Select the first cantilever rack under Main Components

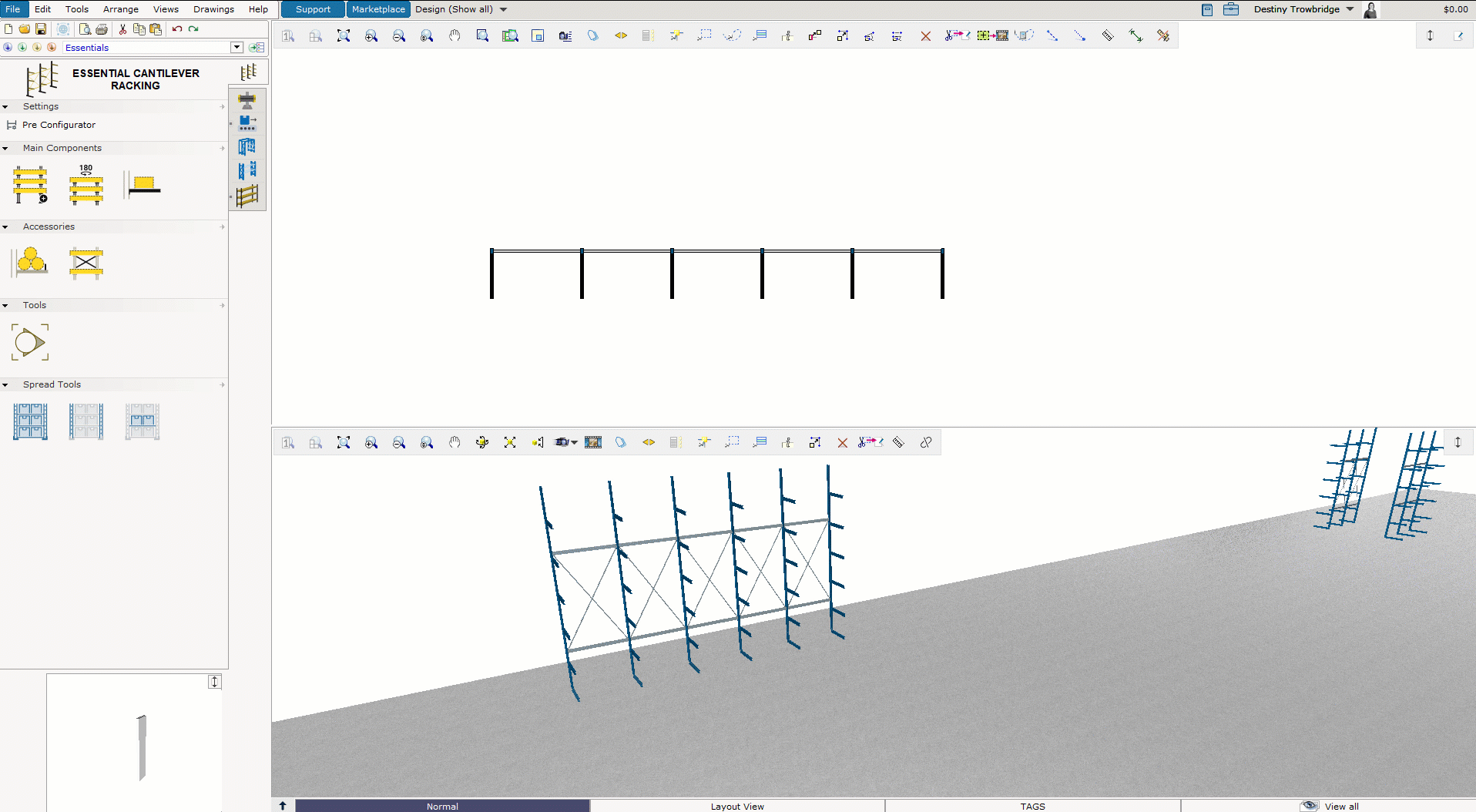click(29, 185)
